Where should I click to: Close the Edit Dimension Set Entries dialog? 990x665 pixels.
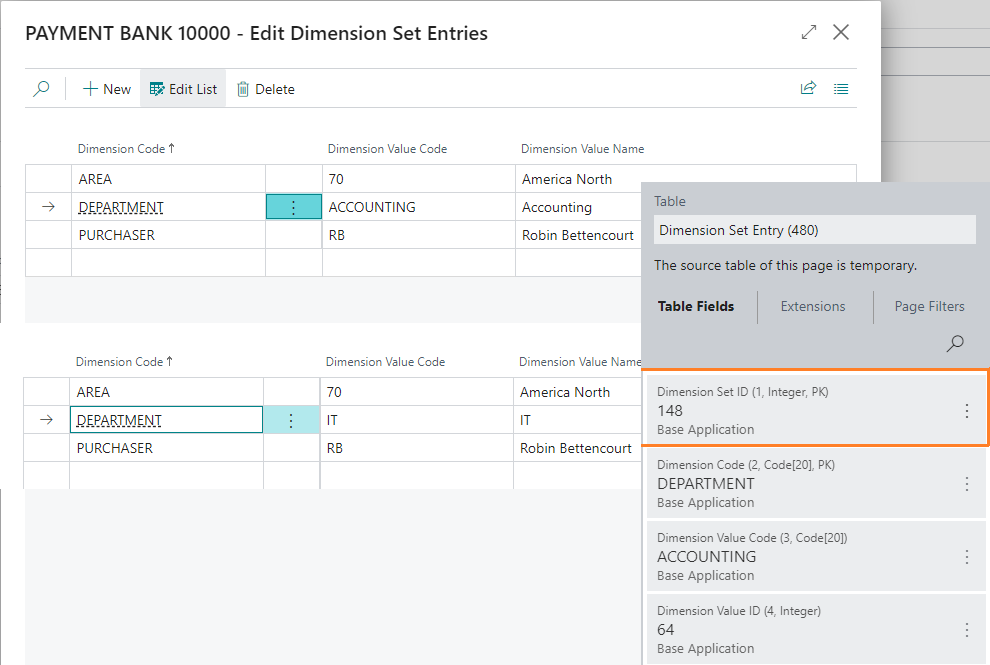pyautogui.click(x=841, y=33)
